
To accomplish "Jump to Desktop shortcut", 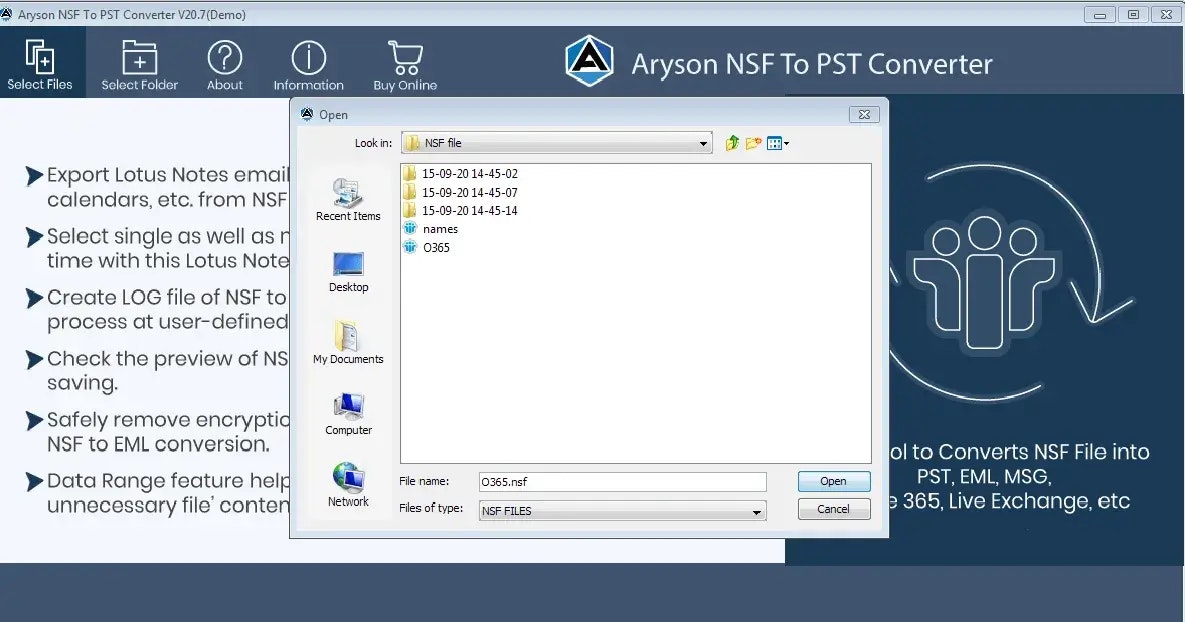I will [348, 272].
